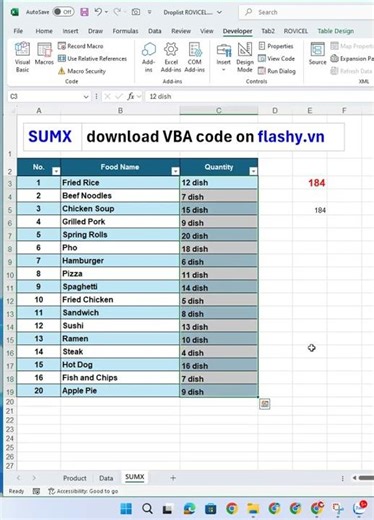Add a new sheet with plus button
The height and width of the screenshot is (520, 374).
pyautogui.click(x=173, y=478)
